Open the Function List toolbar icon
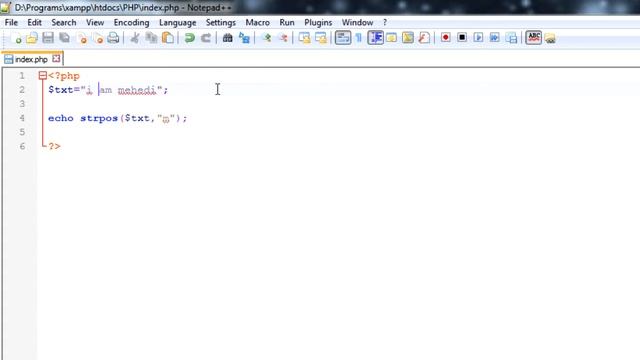This screenshot has width=640, height=360. point(424,38)
